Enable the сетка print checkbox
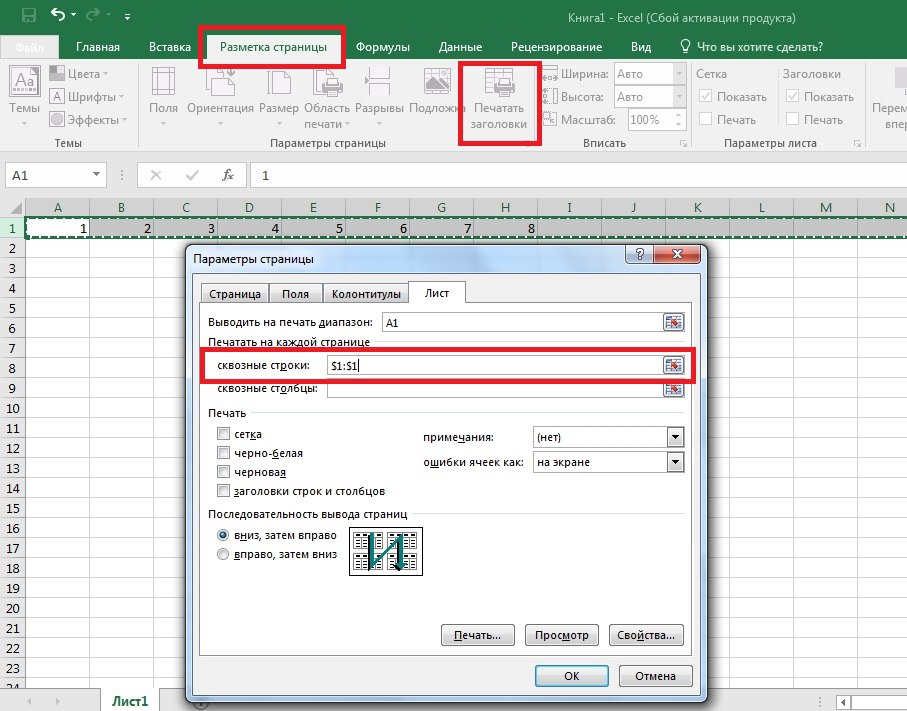 (x=224, y=435)
